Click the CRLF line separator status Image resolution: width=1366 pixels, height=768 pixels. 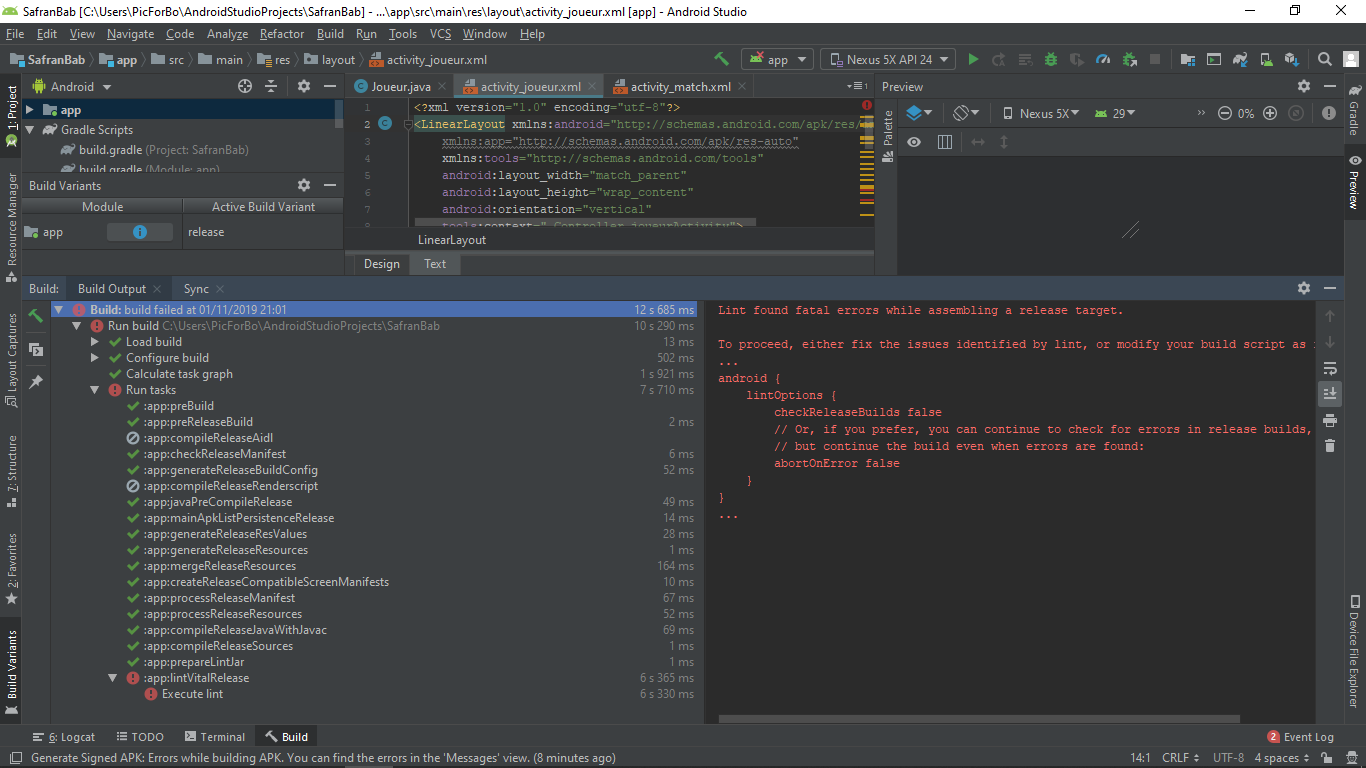[1181, 758]
